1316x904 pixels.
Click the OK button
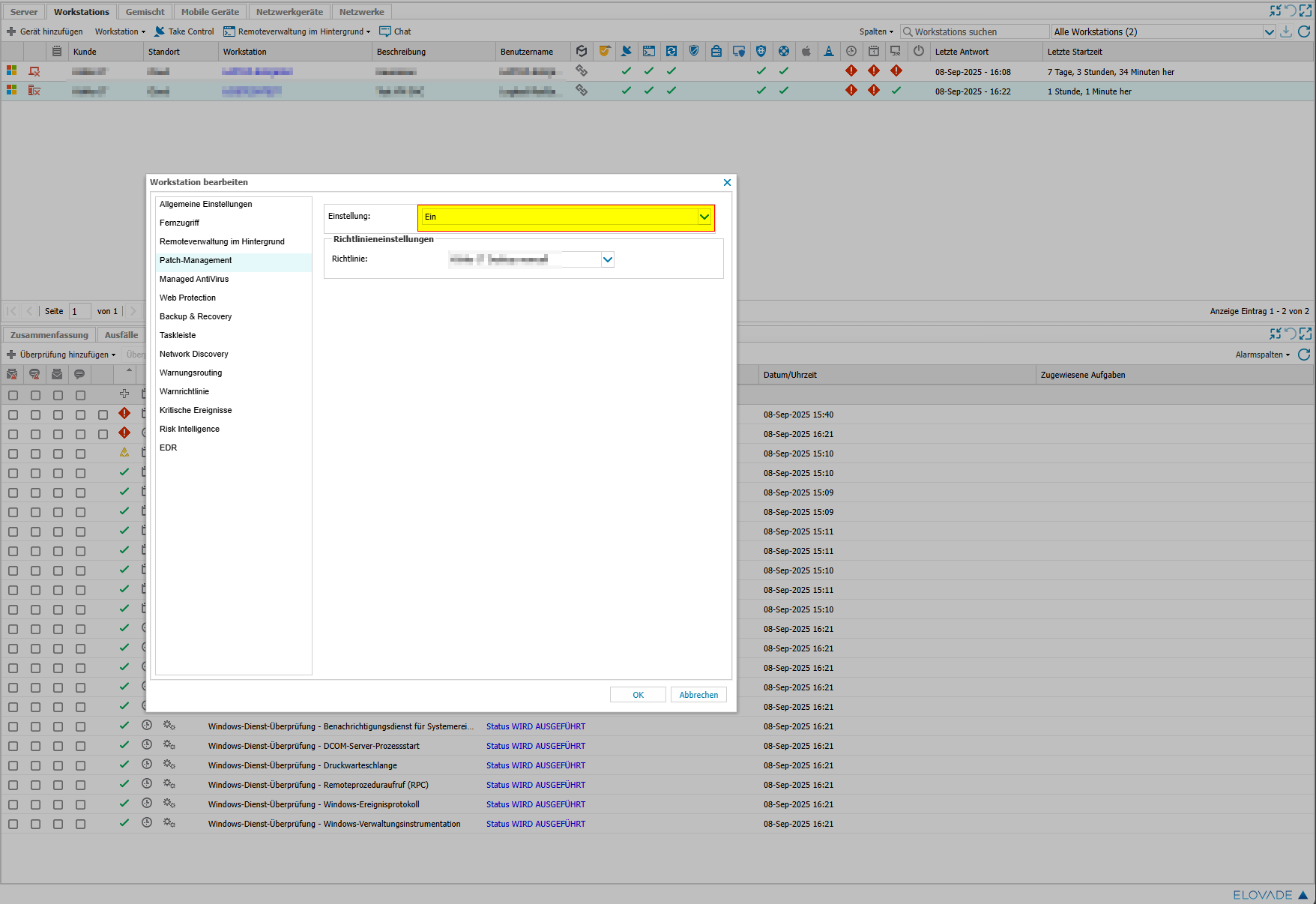638,695
